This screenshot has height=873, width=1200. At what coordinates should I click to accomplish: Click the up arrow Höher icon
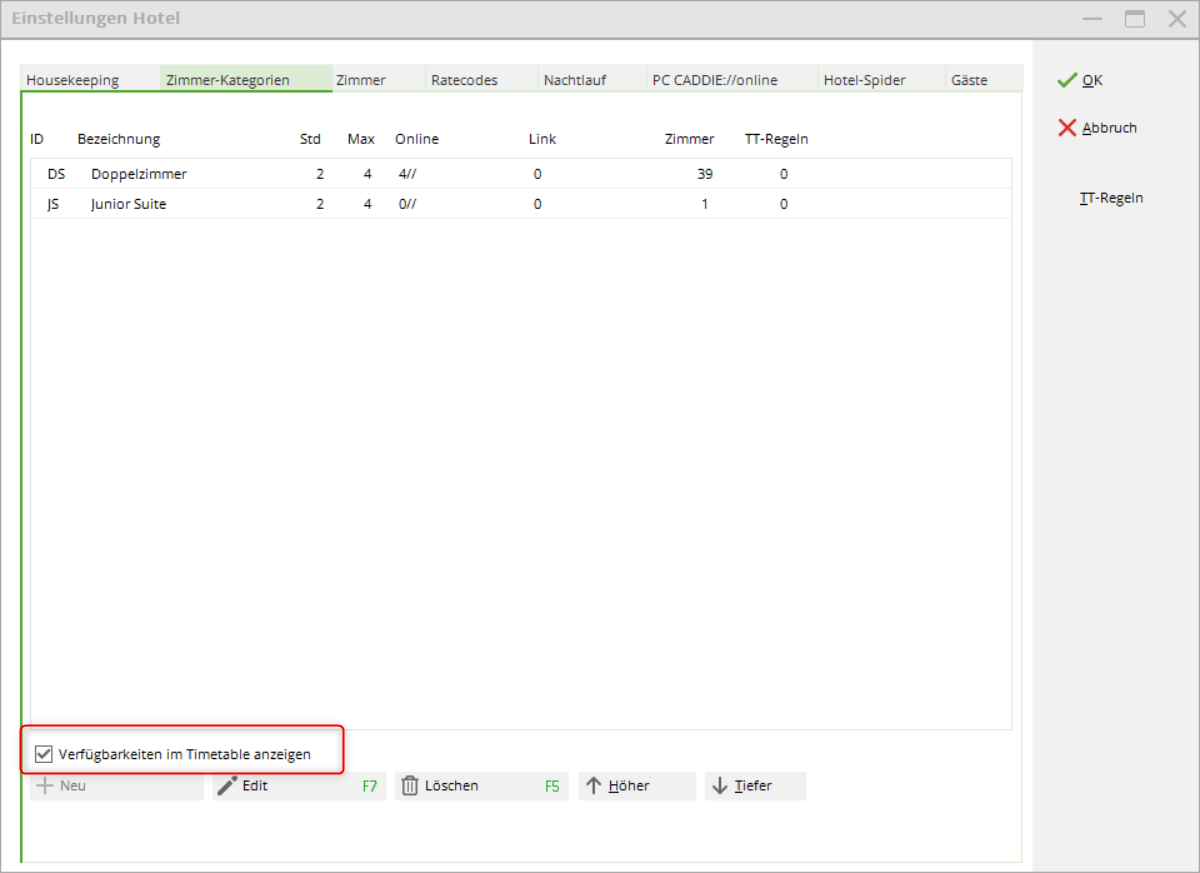593,786
